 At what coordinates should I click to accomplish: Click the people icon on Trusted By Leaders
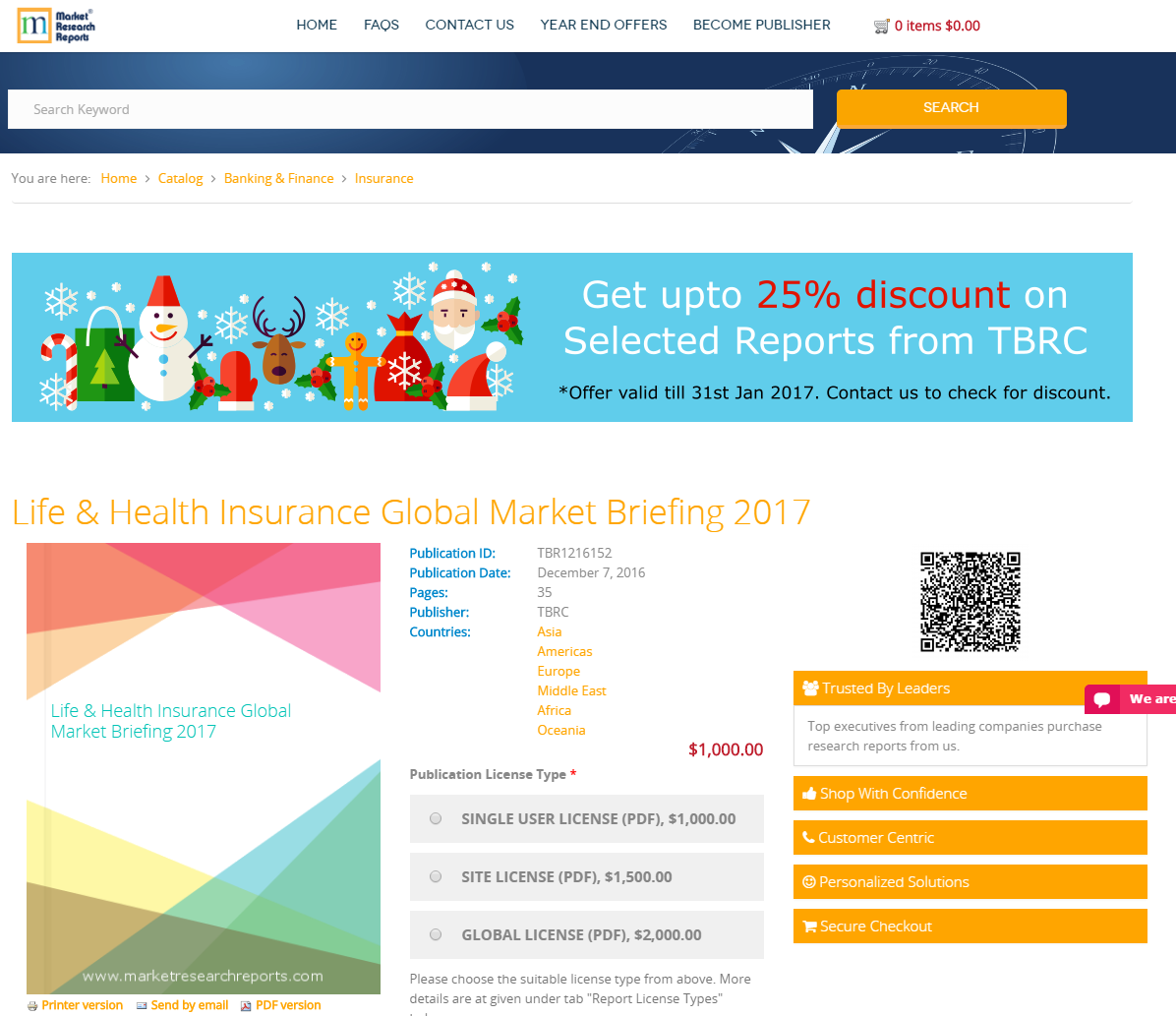(x=810, y=688)
